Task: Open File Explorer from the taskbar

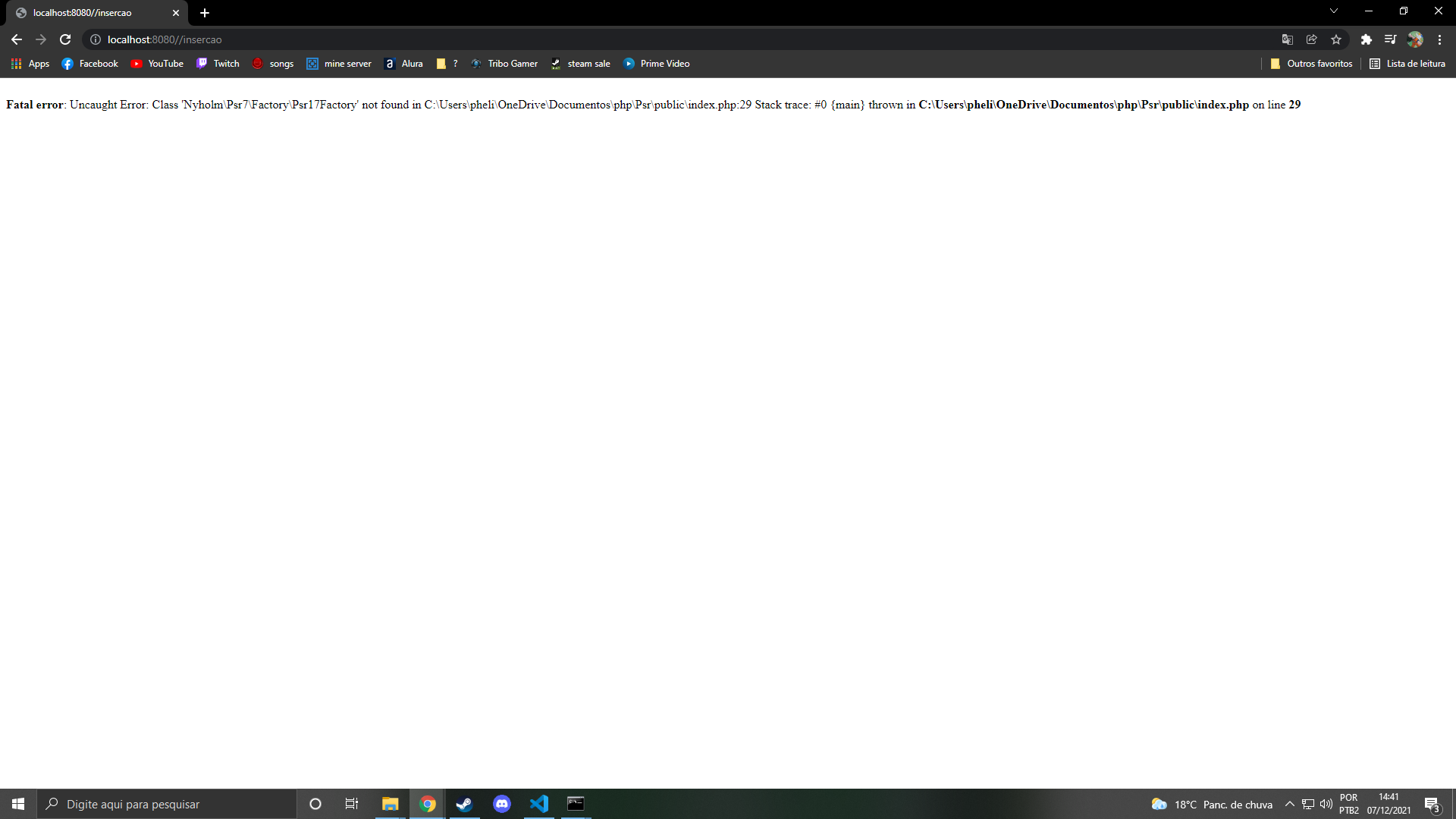Action: click(x=390, y=804)
